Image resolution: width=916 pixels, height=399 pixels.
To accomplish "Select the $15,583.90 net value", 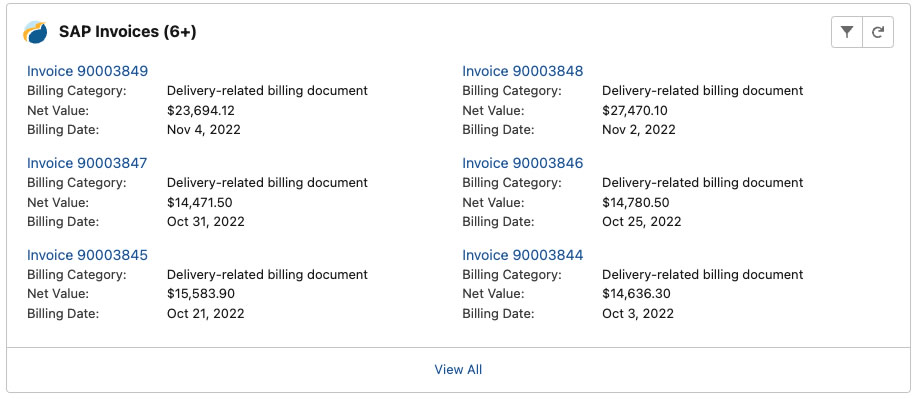I will pos(201,294).
